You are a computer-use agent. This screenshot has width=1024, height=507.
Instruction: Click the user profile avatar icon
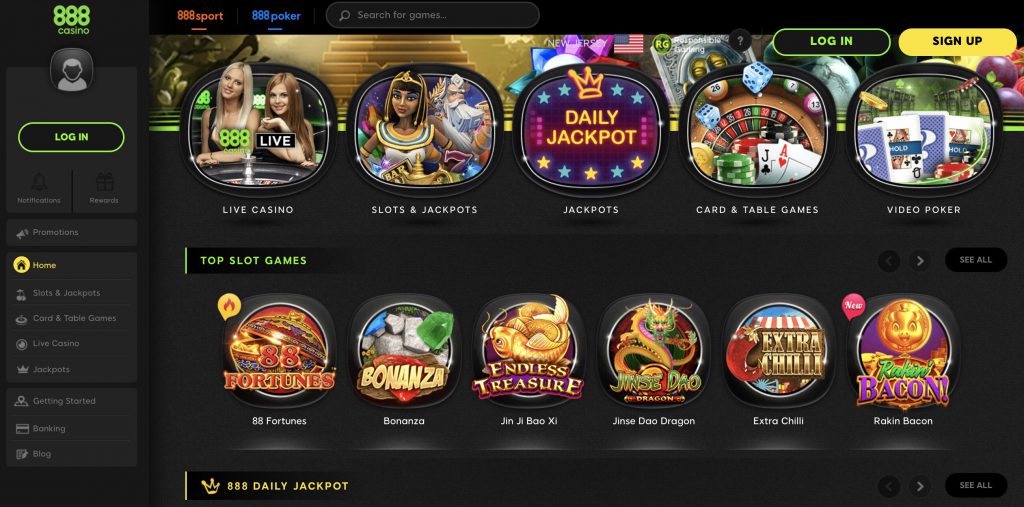click(72, 71)
